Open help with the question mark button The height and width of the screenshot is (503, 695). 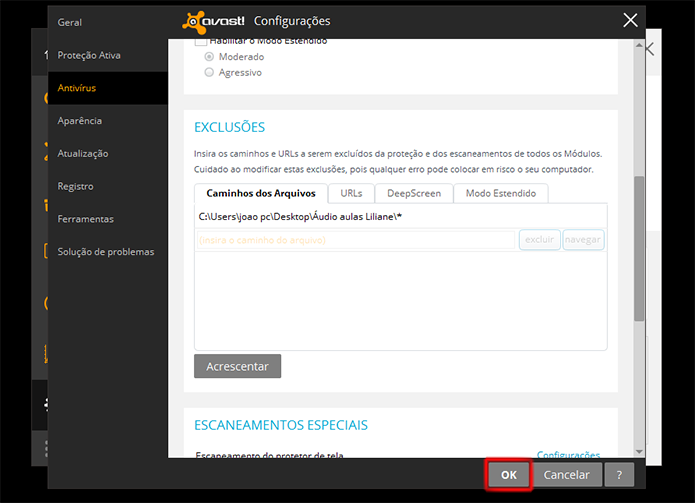pos(619,475)
